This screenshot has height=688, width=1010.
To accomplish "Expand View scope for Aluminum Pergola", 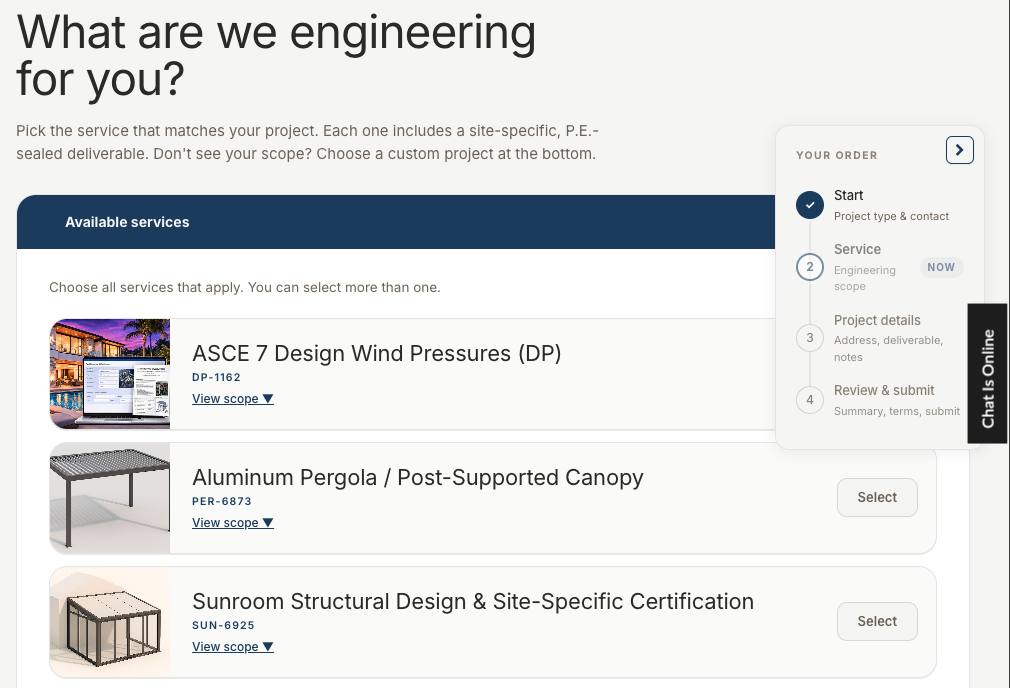I will [x=233, y=522].
